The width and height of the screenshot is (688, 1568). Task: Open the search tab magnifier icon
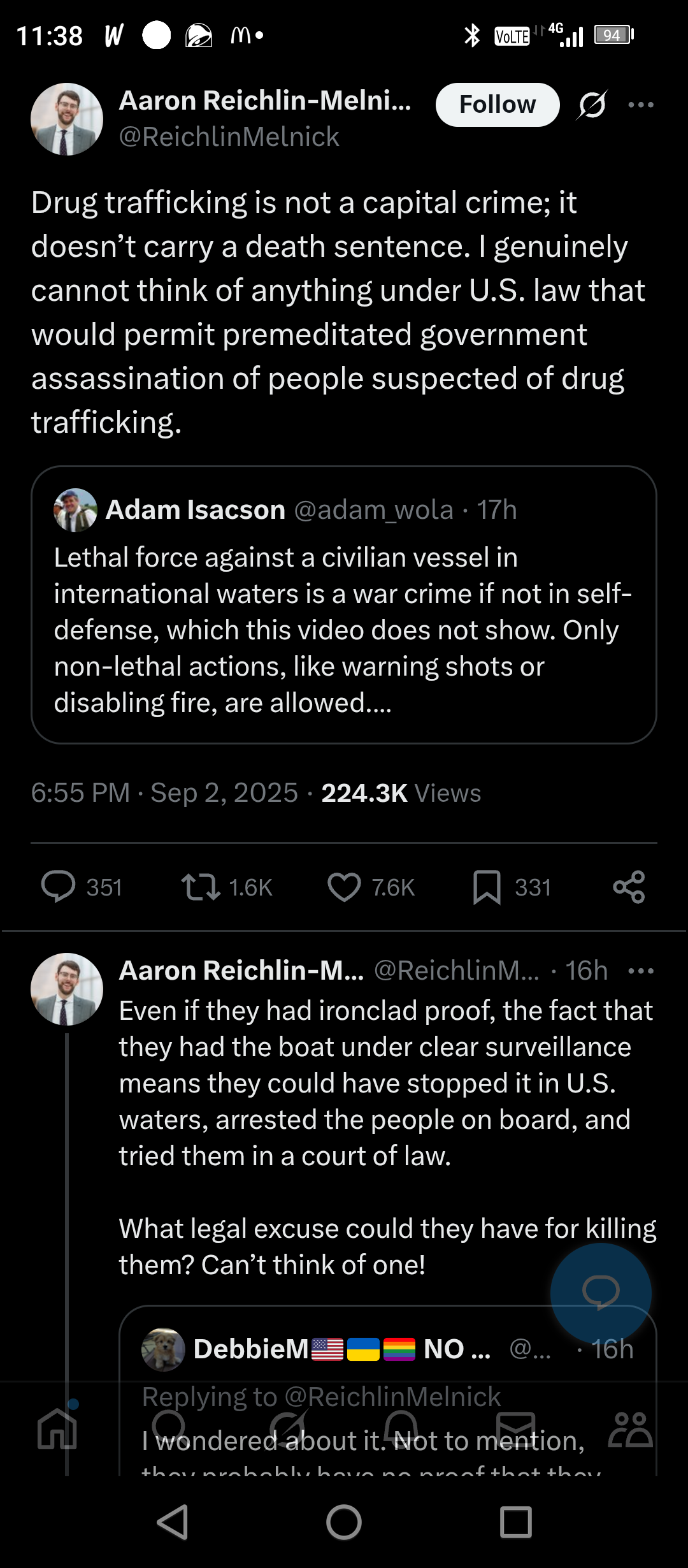[169, 1429]
